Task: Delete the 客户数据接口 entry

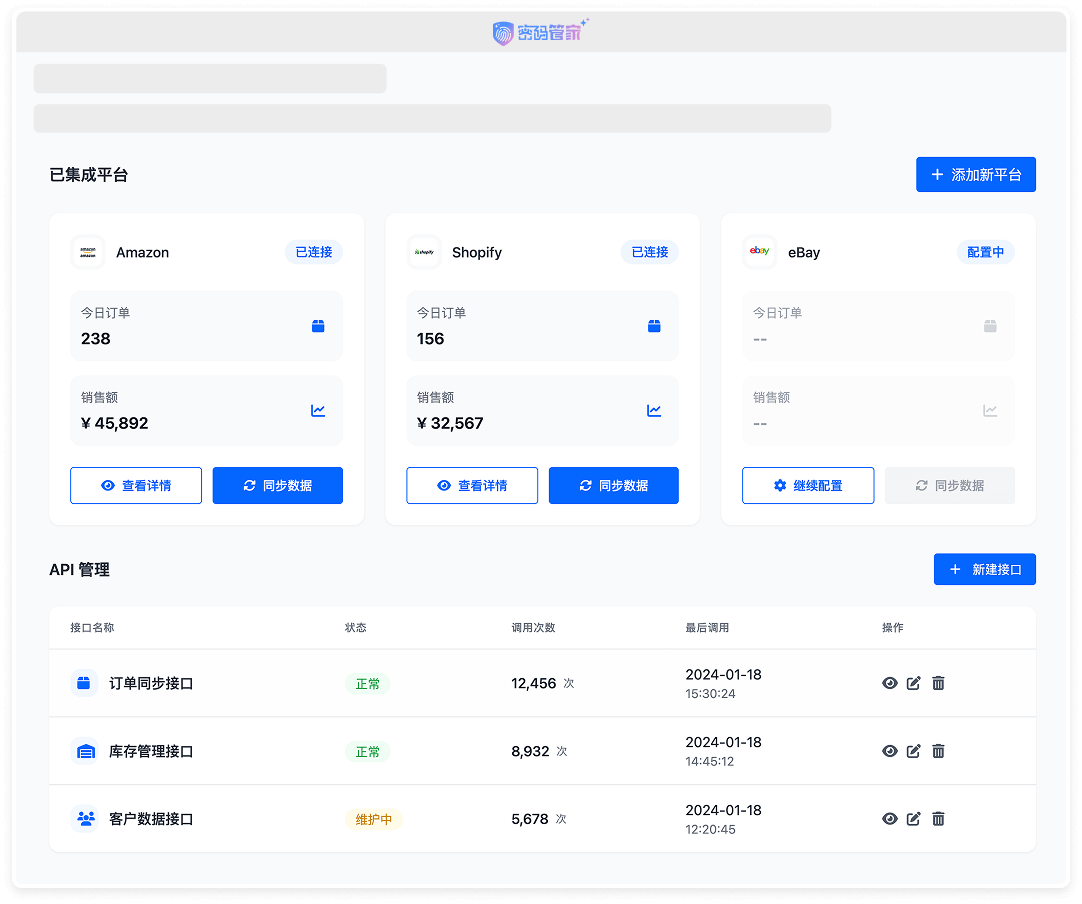Action: click(x=938, y=819)
